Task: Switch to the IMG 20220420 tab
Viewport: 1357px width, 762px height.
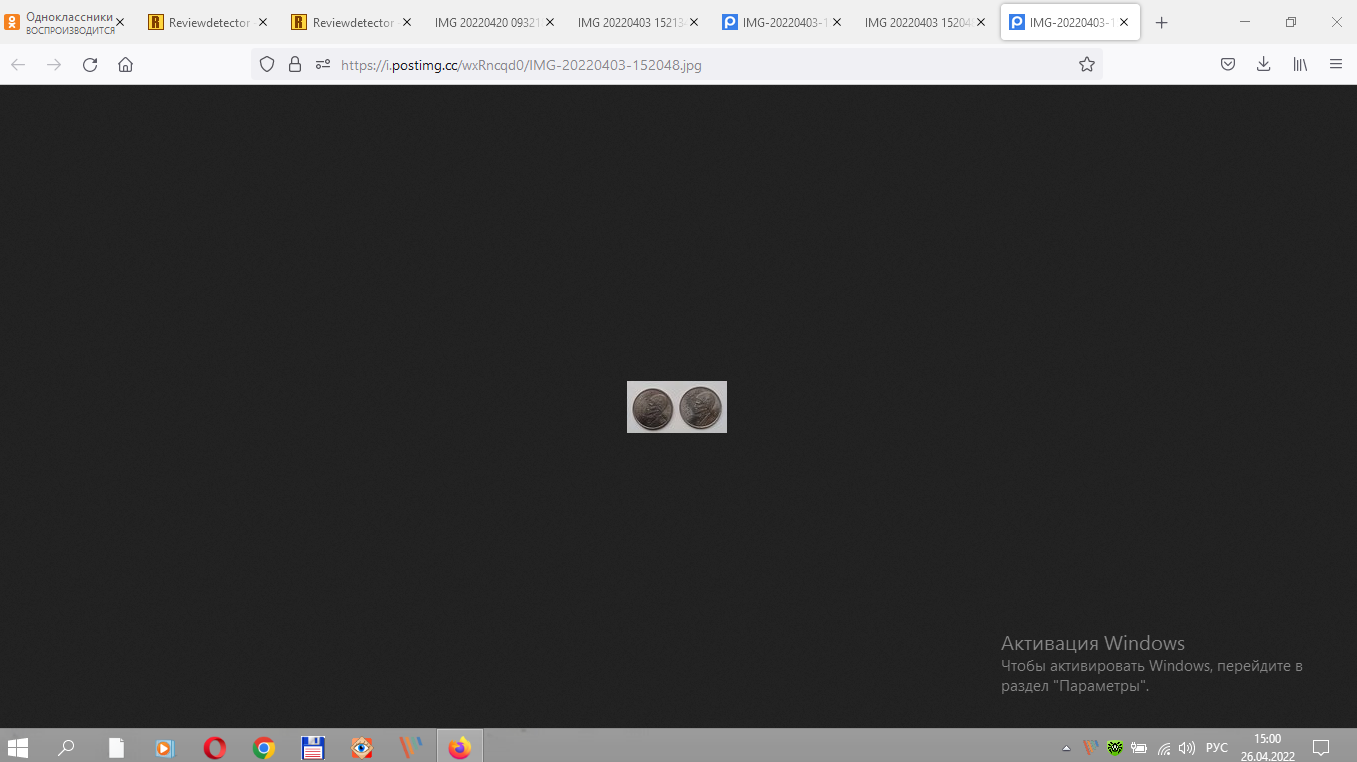Action: tap(487, 22)
